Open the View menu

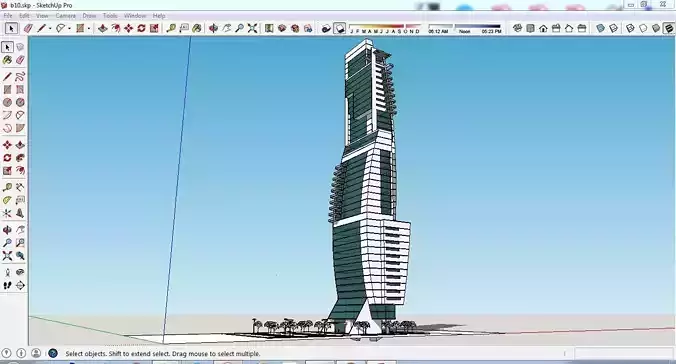(x=42, y=16)
